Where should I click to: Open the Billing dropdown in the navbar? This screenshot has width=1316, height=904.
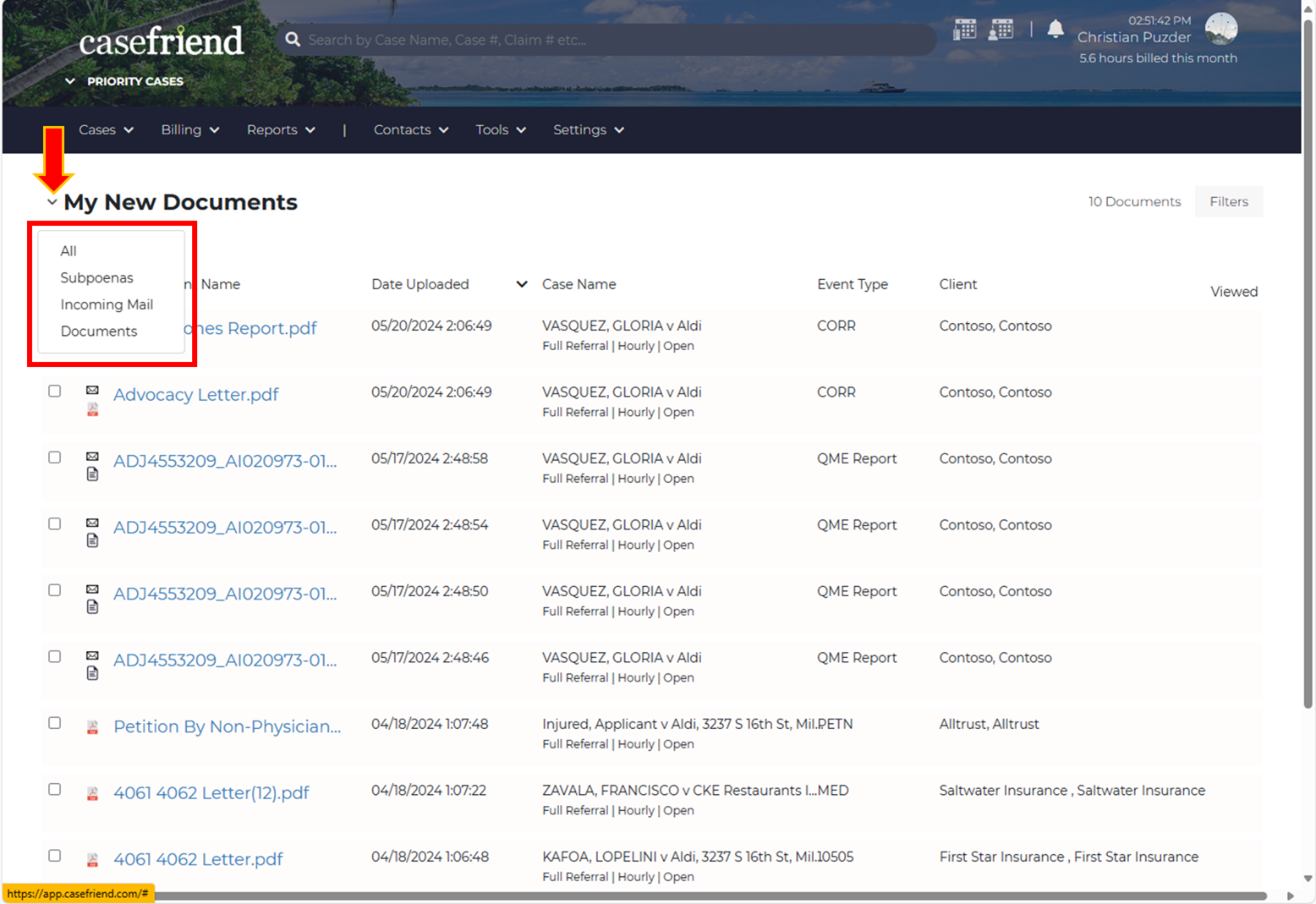[x=189, y=129]
